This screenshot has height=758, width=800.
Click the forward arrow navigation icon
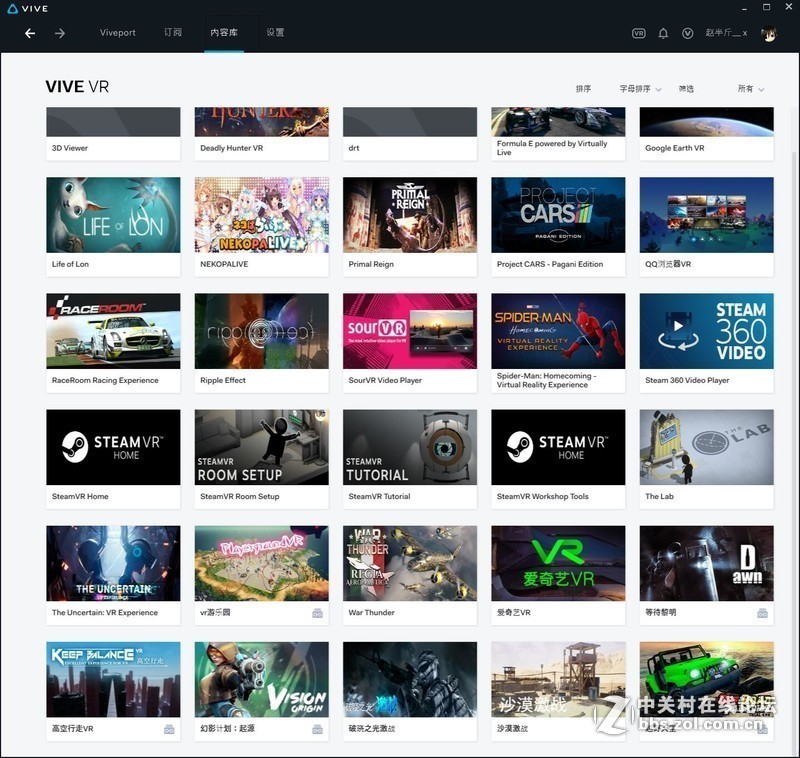click(59, 33)
